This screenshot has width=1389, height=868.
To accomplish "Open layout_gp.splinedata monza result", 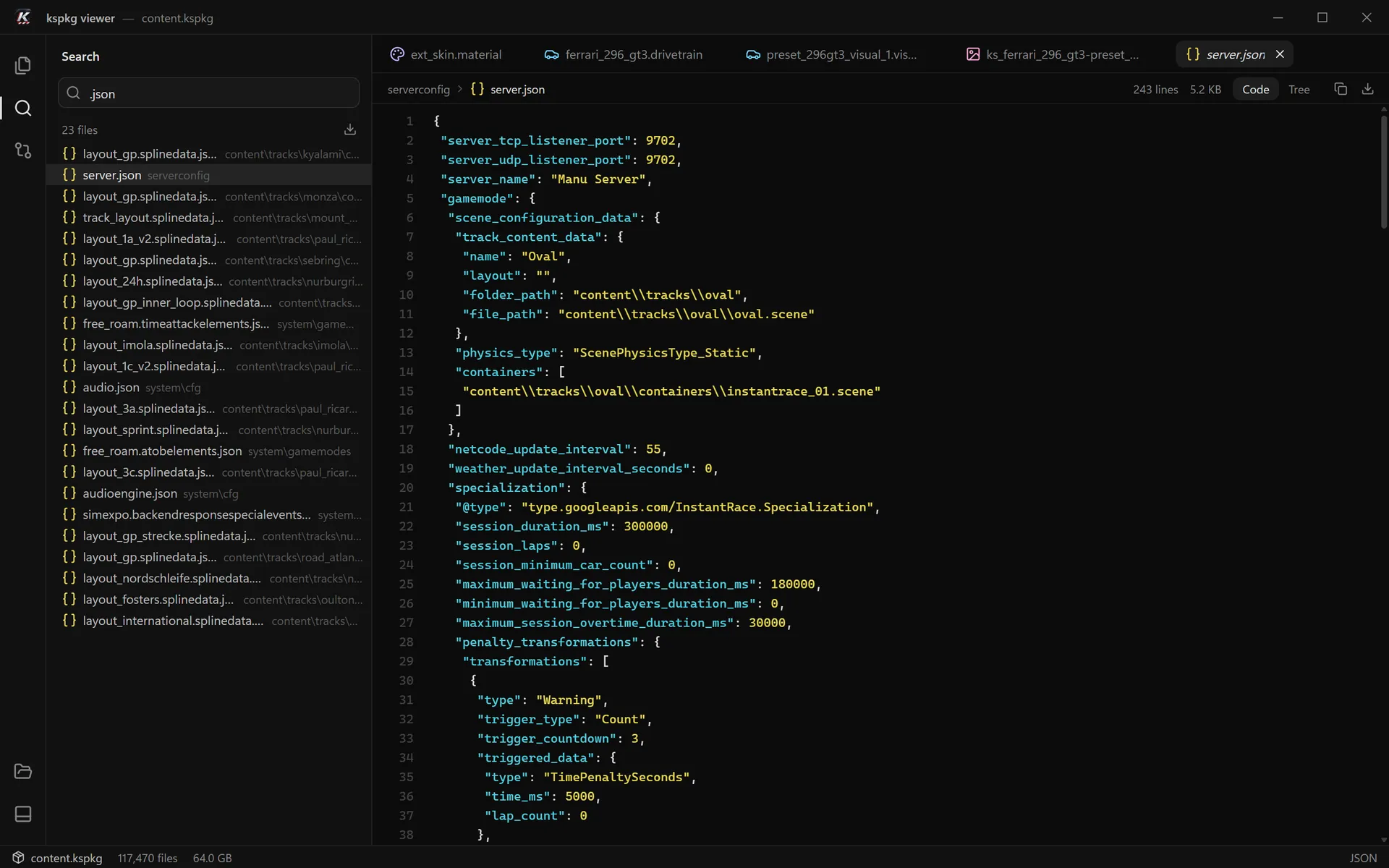I will tap(208, 196).
